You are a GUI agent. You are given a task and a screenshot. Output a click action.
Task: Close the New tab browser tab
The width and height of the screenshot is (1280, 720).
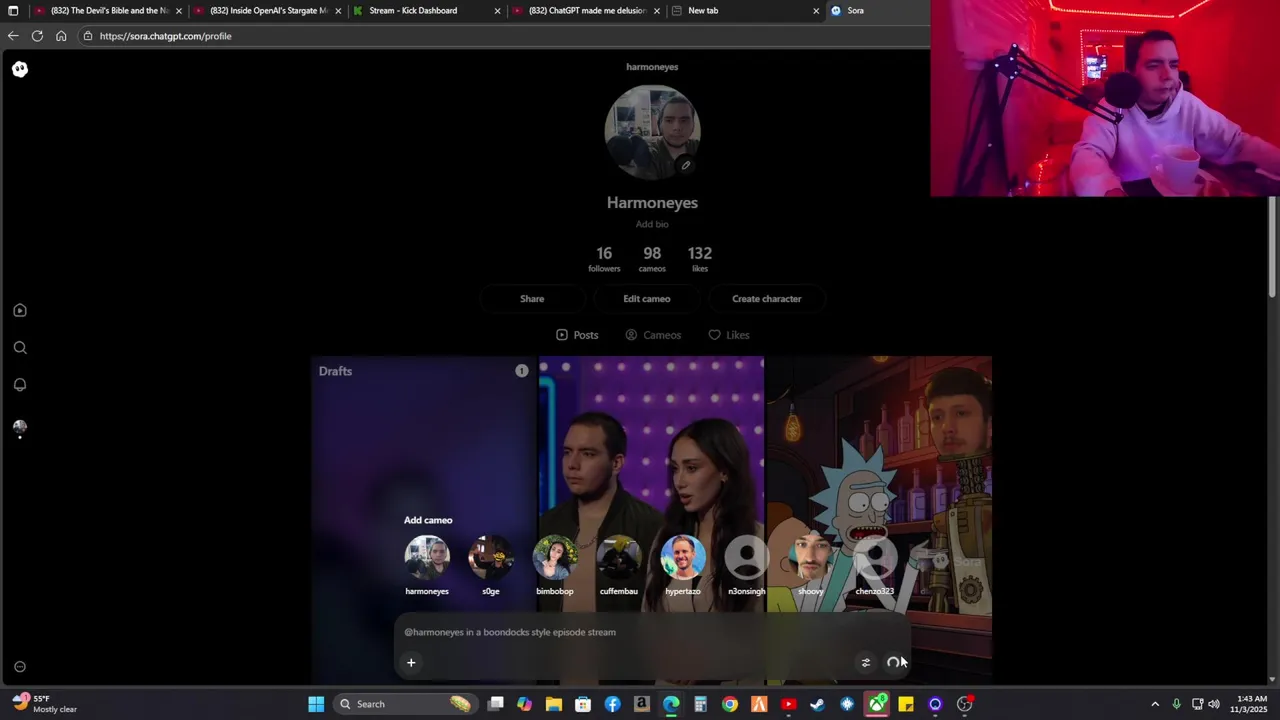[816, 11]
